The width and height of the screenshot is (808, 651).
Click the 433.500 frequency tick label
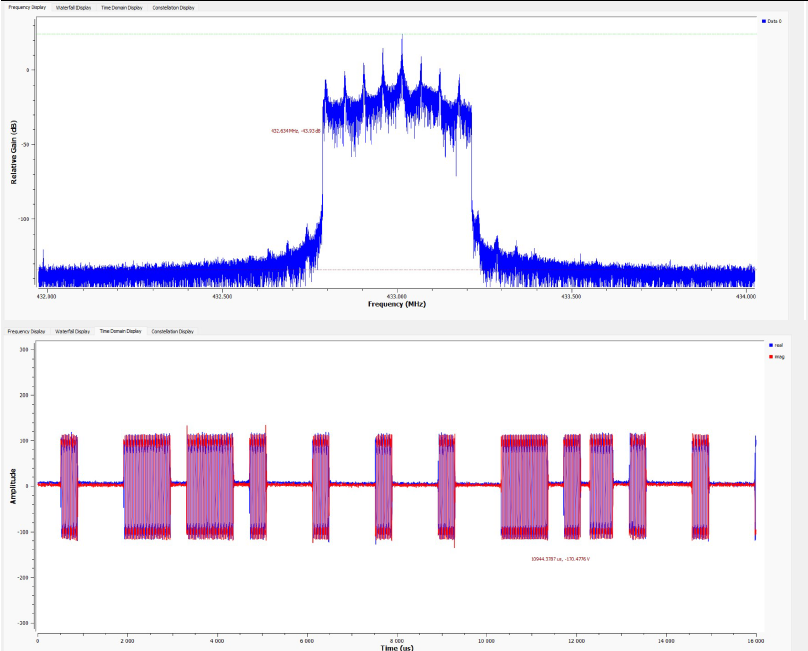click(571, 296)
